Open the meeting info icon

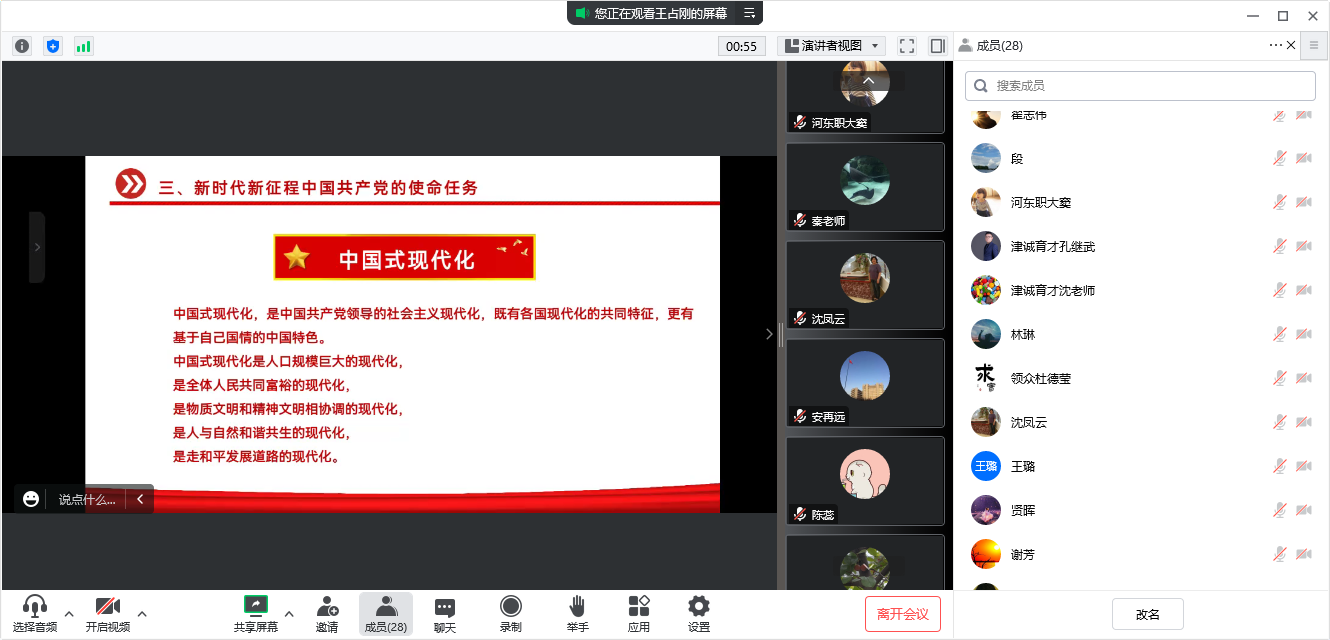22,46
